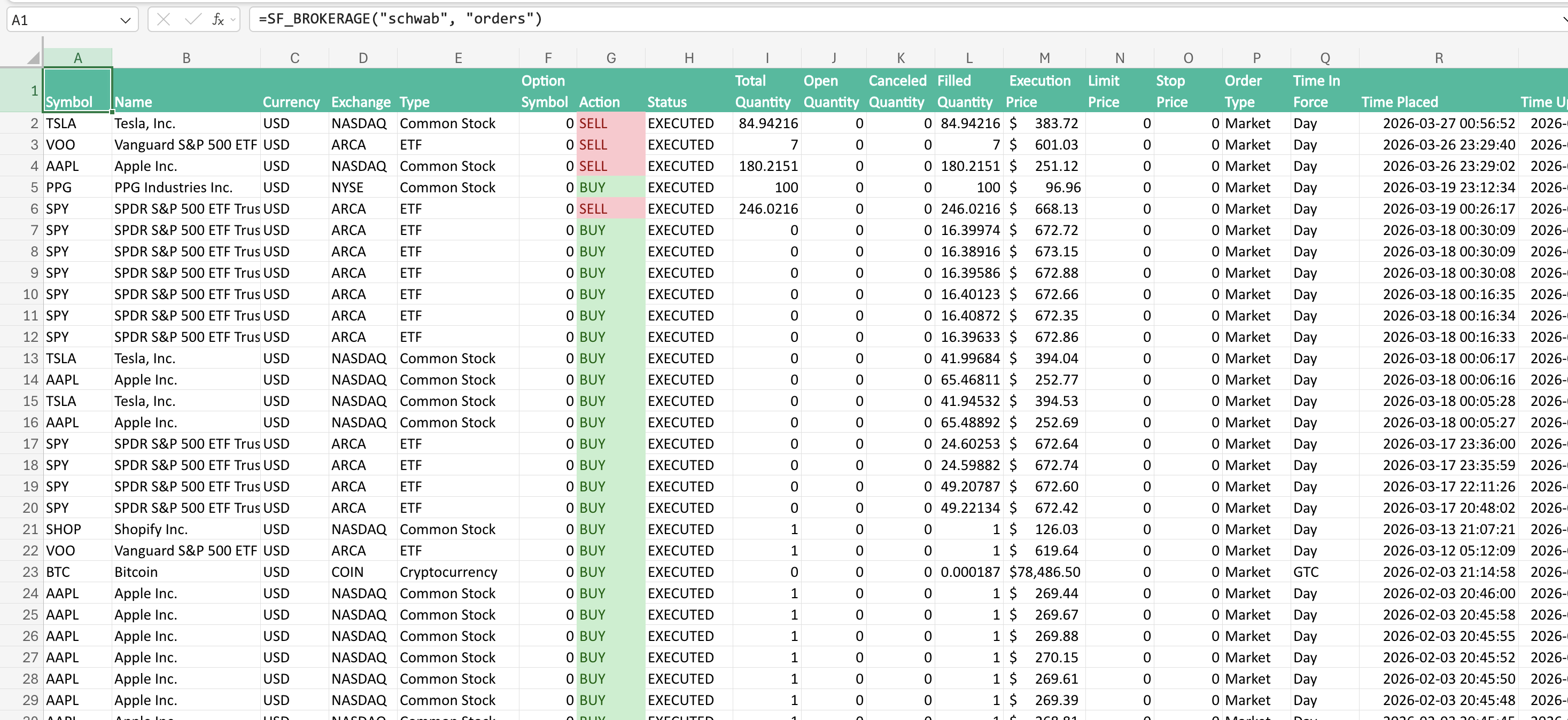Screen dimensions: 1568x720
Task: Click the 0.000187 filled quantity cell
Action: pos(969,572)
